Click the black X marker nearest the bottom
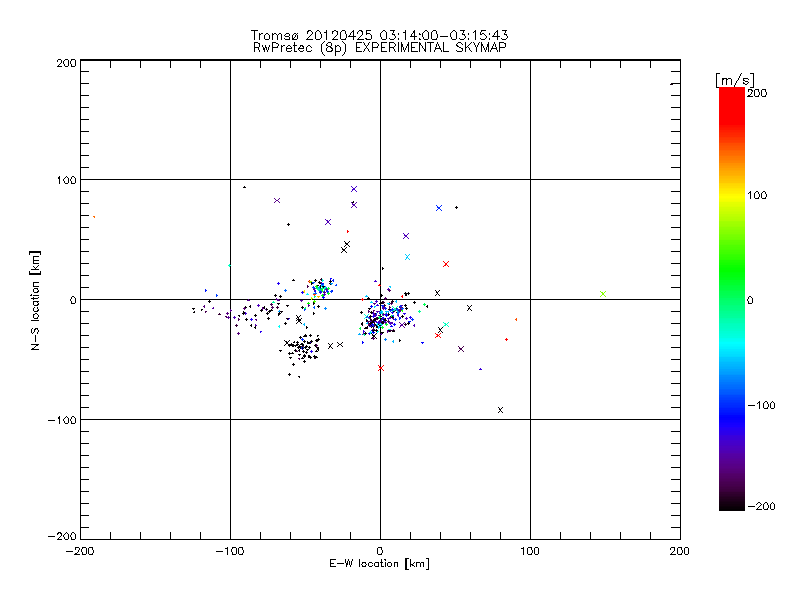Screen dimensions: 800x600 500,410
